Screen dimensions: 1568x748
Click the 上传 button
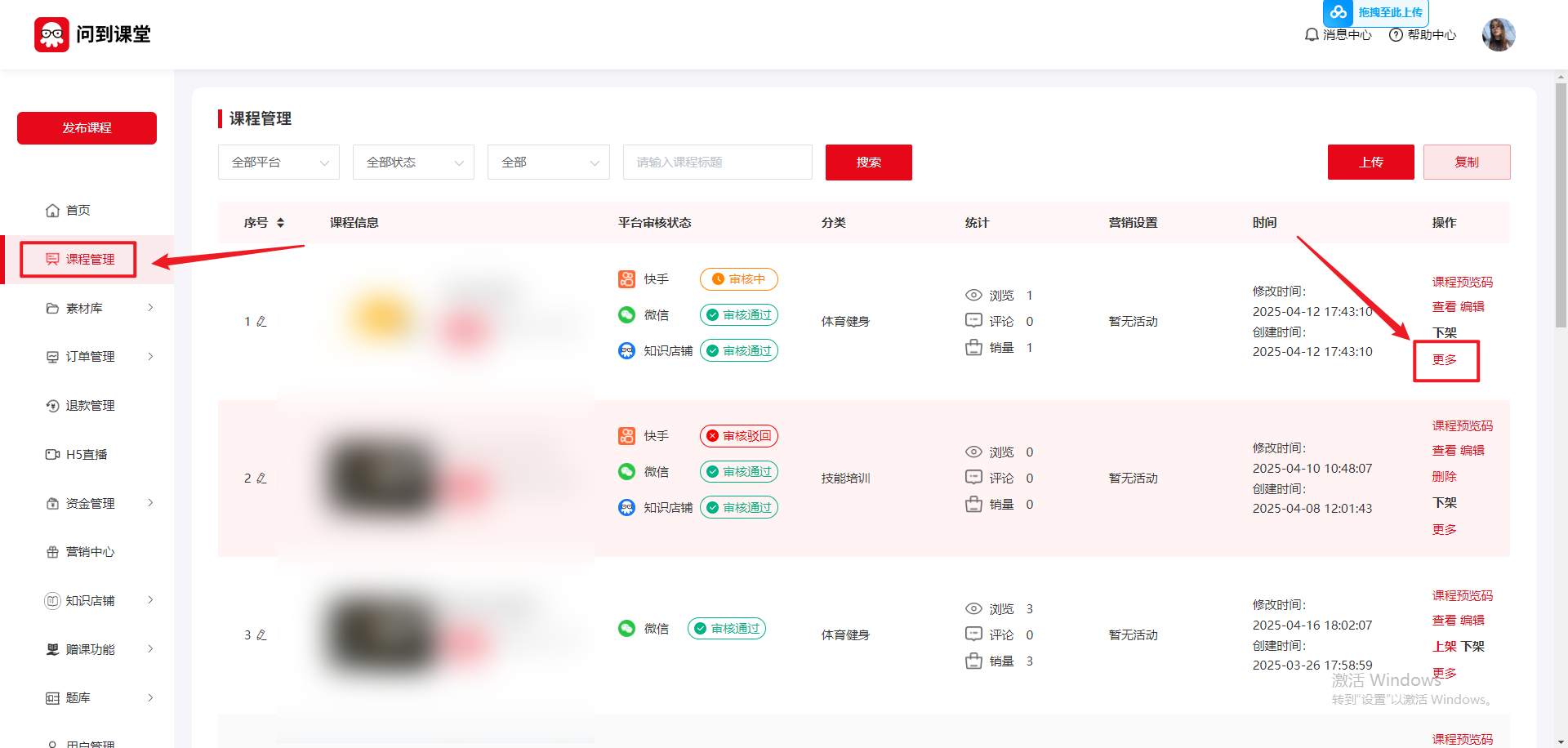pyautogui.click(x=1370, y=163)
